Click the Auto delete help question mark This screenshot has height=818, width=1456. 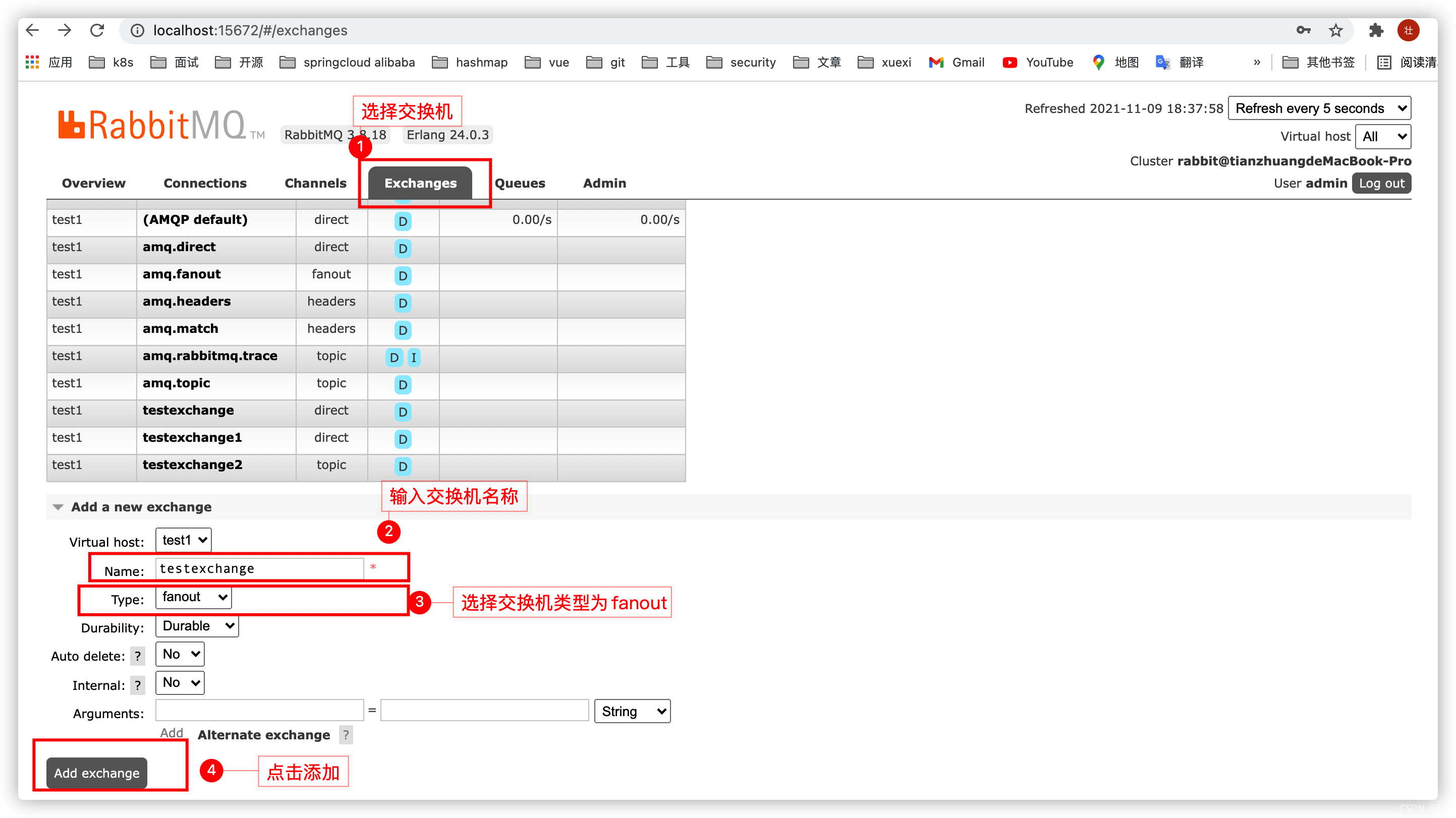coord(137,657)
